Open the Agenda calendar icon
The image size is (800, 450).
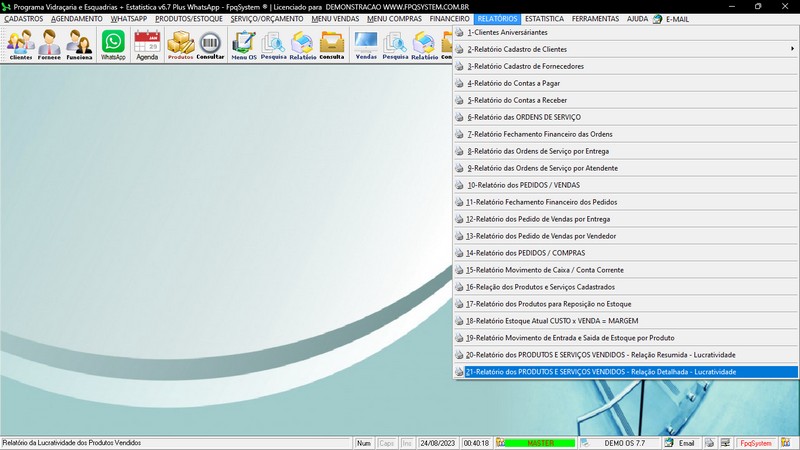[147, 45]
